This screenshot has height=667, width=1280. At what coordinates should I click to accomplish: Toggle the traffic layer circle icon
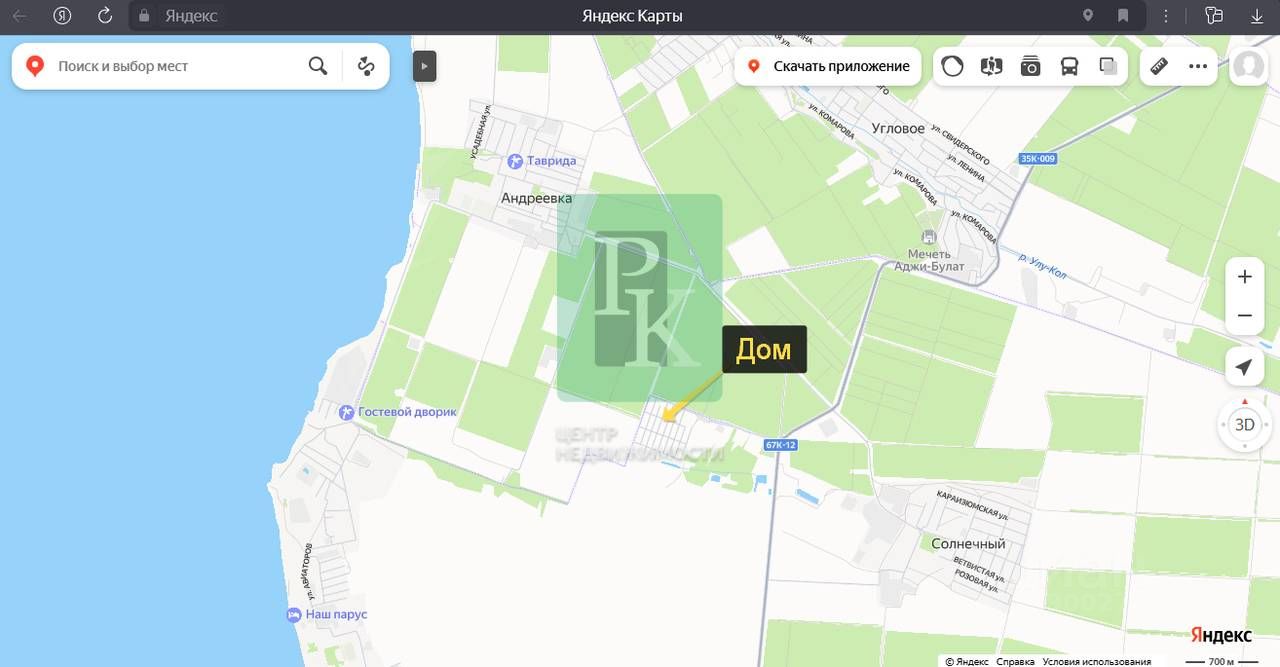(953, 66)
